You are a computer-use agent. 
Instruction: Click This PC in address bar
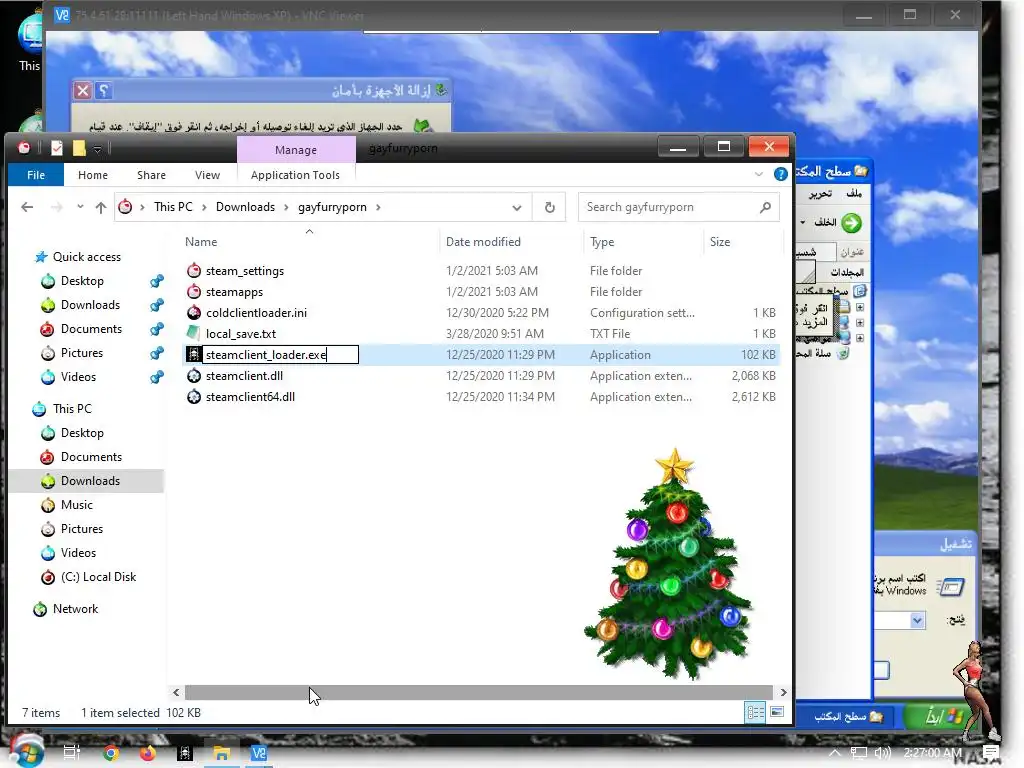[173, 207]
